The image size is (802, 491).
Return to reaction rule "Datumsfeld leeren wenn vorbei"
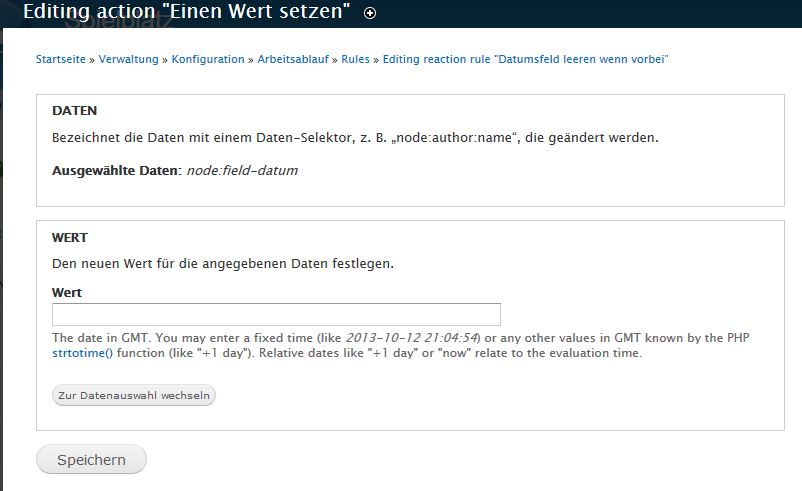tap(525, 59)
